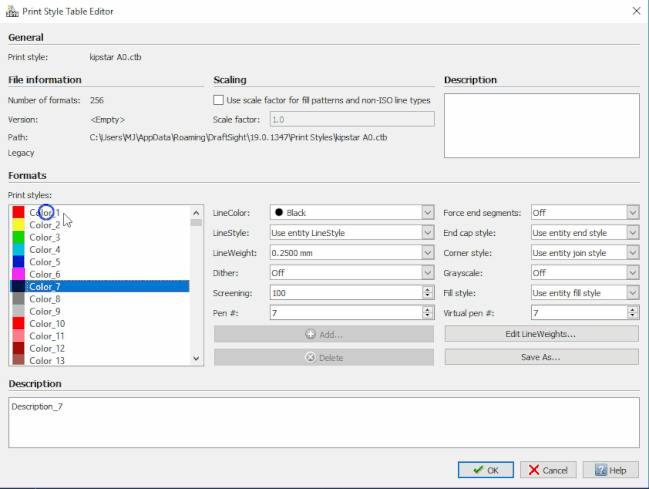Image resolution: width=649 pixels, height=489 pixels.
Task: Open the End cap style dropdown
Action: click(632, 233)
